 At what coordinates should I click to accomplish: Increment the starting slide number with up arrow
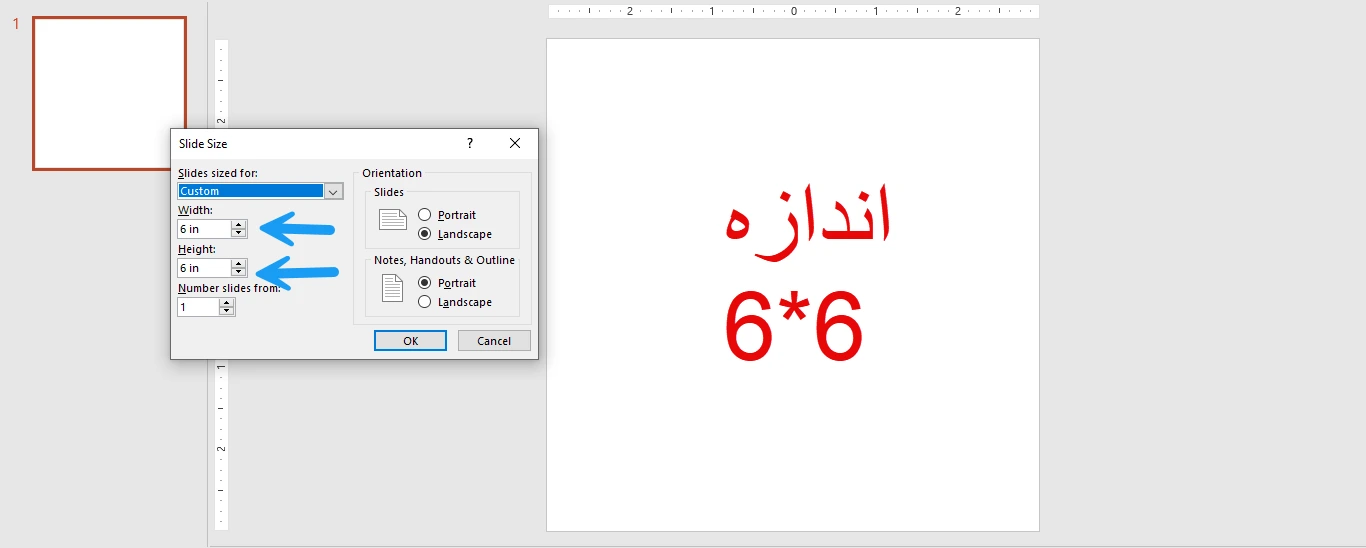point(227,303)
